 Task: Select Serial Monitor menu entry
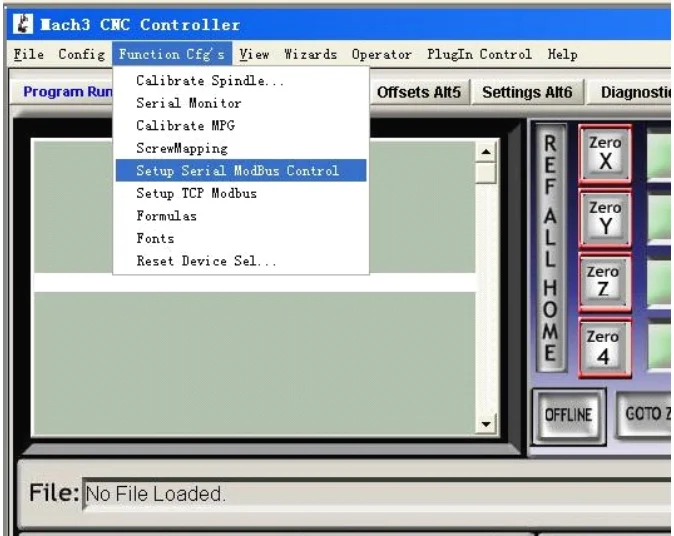tap(241, 103)
